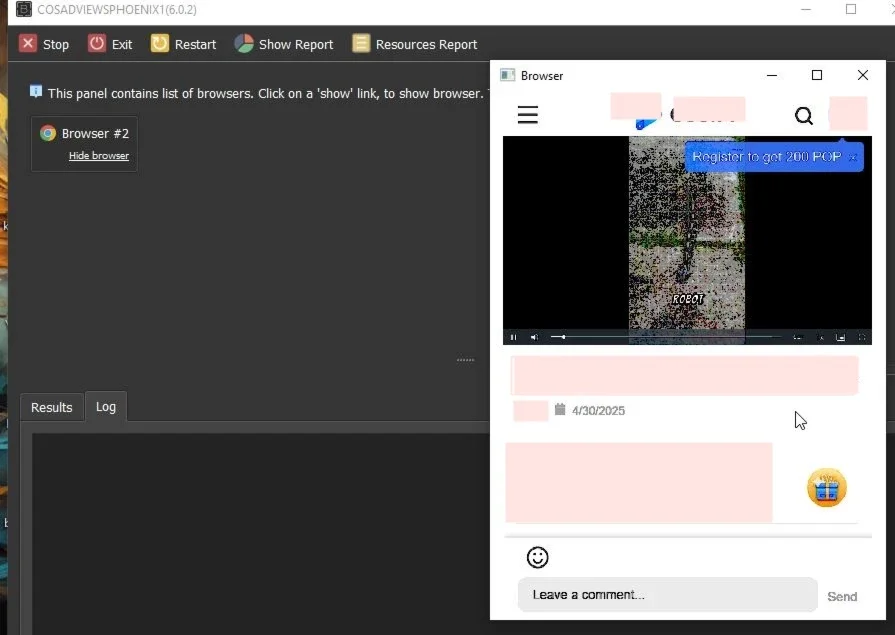
Task: Restart the application via Restart icon
Action: 160,44
